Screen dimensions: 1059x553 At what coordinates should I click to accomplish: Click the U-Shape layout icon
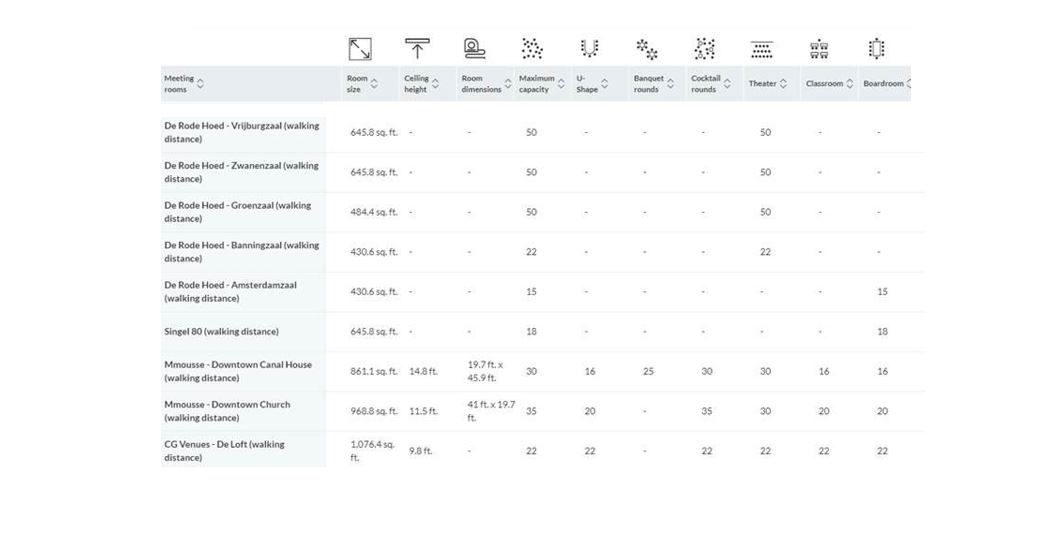pos(590,49)
